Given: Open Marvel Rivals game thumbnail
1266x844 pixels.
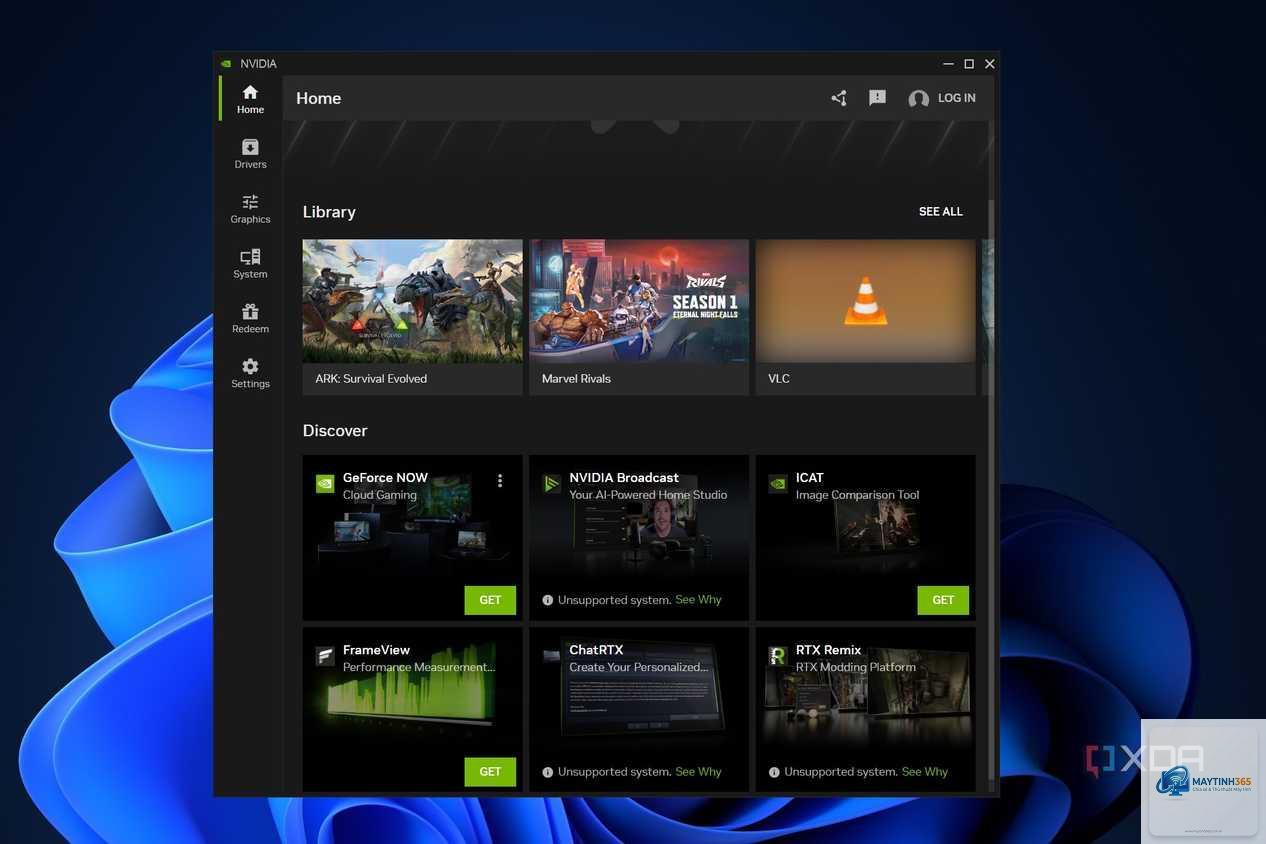Looking at the screenshot, I should pyautogui.click(x=639, y=301).
